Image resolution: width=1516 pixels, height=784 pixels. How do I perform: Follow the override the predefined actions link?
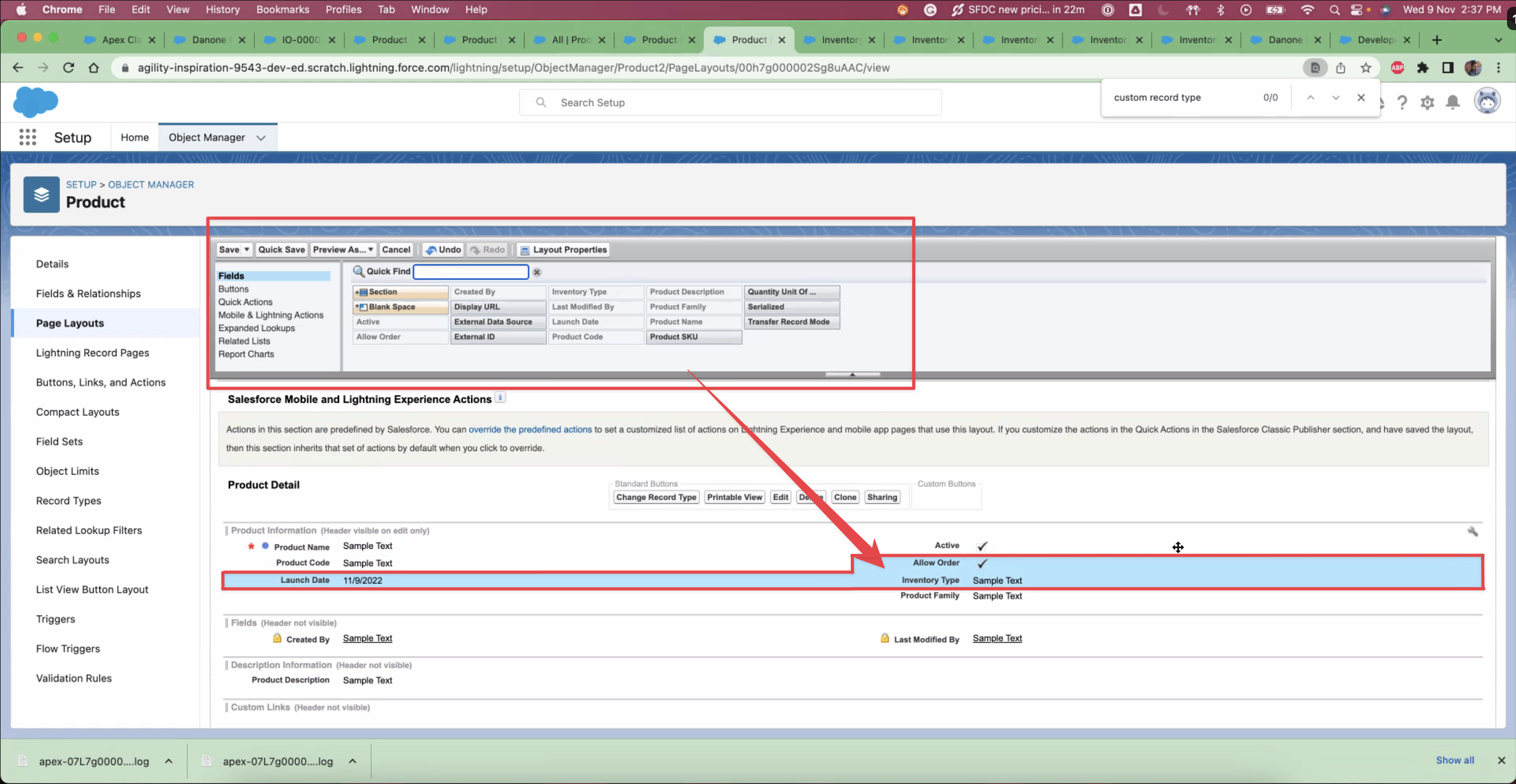coord(530,429)
